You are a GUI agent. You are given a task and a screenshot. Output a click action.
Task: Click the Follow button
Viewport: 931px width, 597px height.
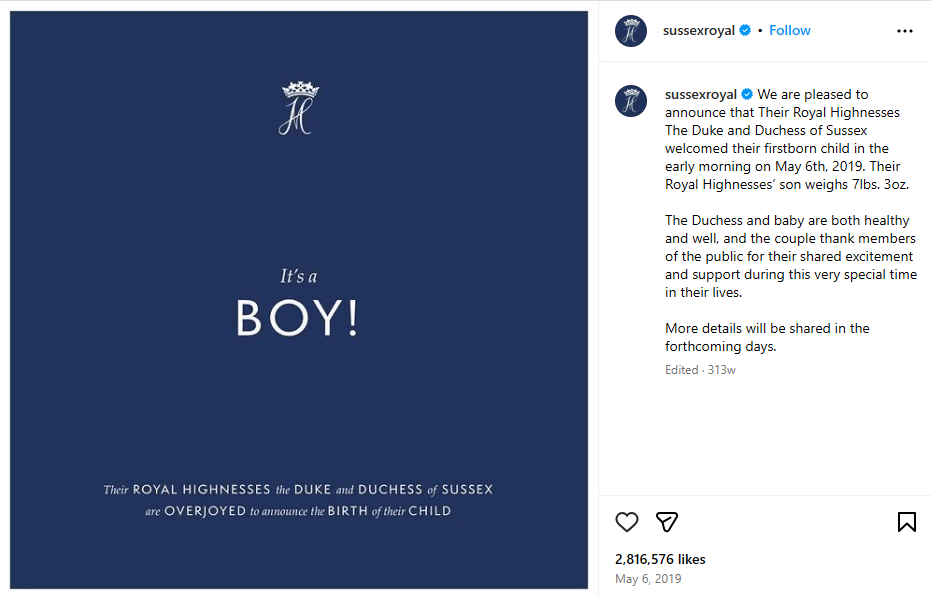790,30
